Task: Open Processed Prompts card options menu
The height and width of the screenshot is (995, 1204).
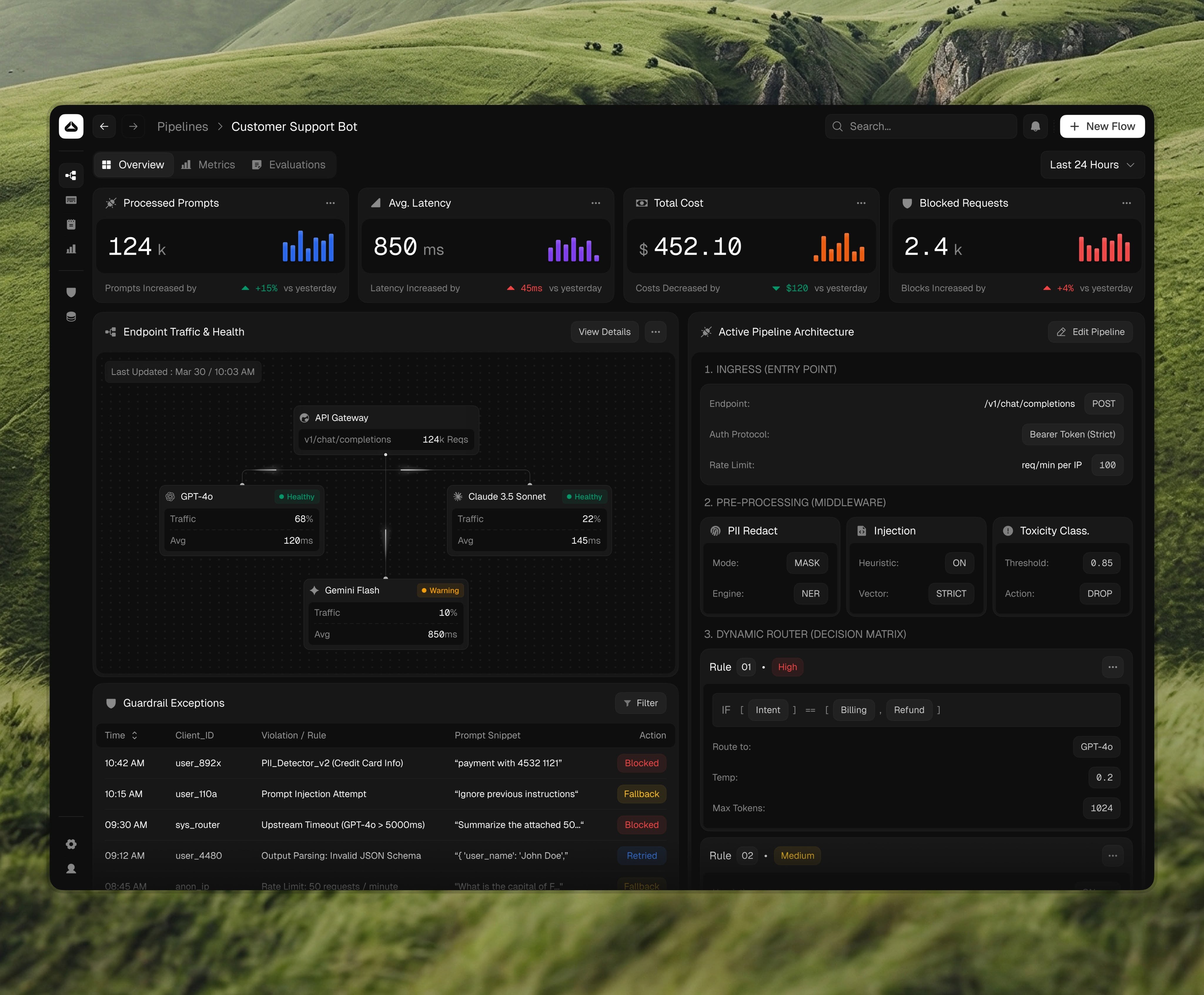Action: (330, 203)
